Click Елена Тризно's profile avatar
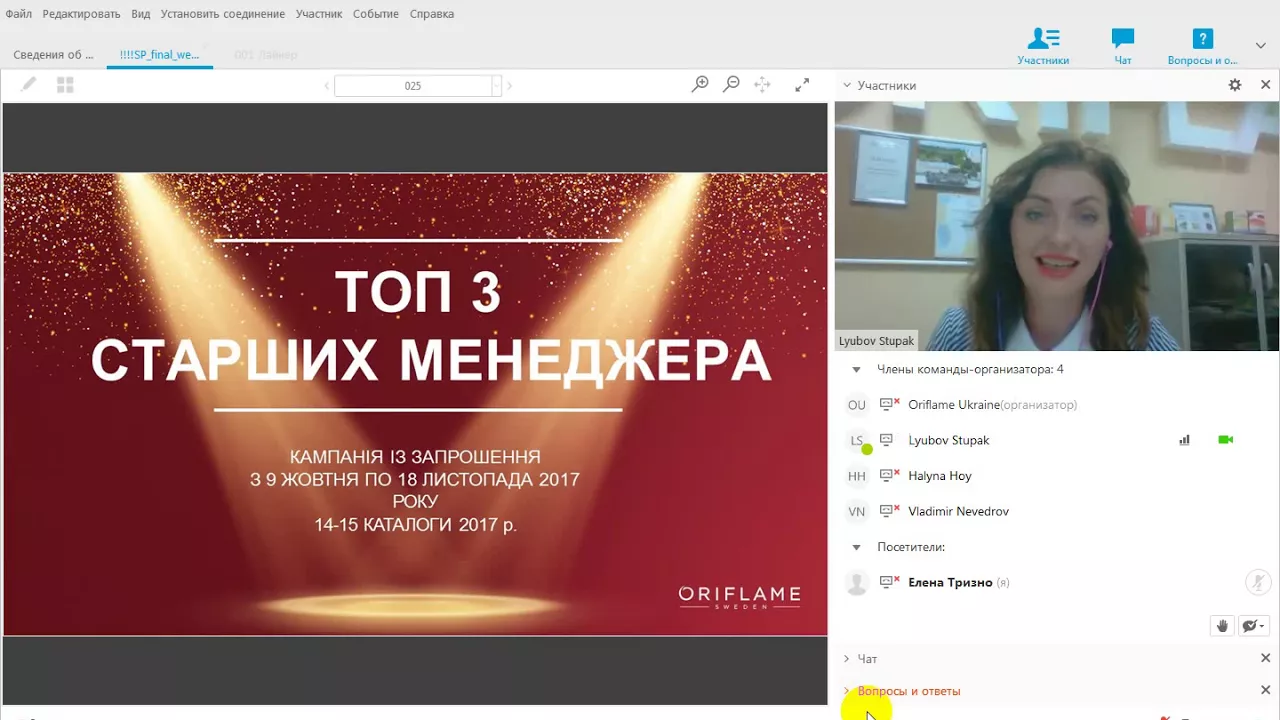 tap(856, 583)
